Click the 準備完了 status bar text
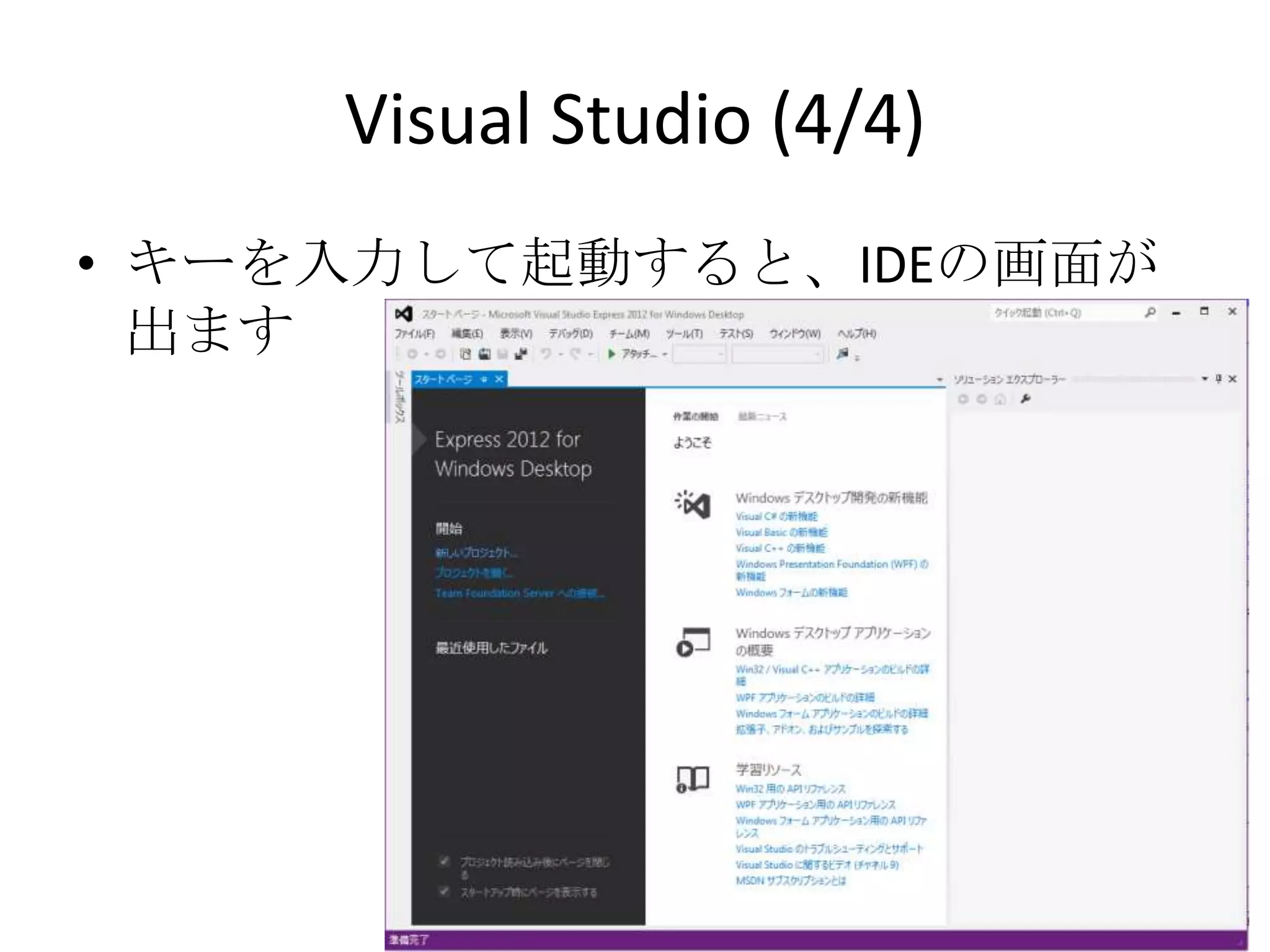 409,940
